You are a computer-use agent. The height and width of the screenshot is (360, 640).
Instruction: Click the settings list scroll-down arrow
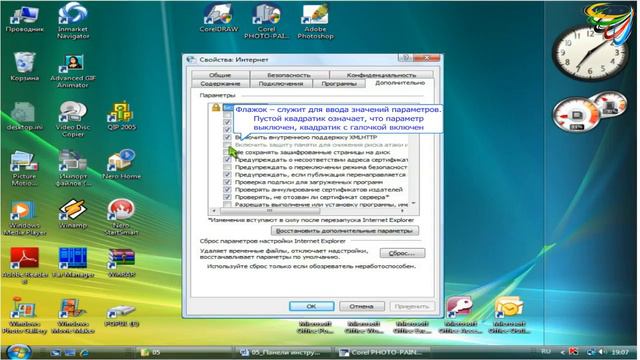pos(413,203)
